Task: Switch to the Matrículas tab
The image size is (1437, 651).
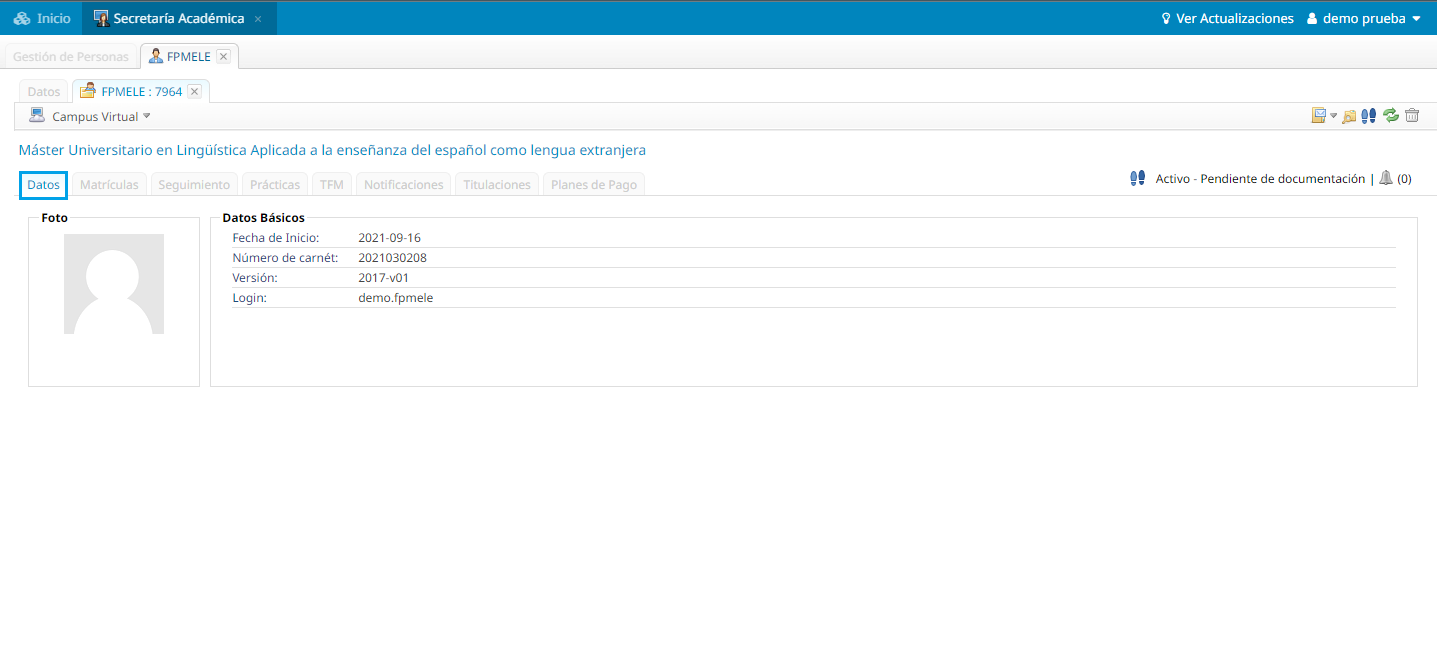Action: pos(109,185)
